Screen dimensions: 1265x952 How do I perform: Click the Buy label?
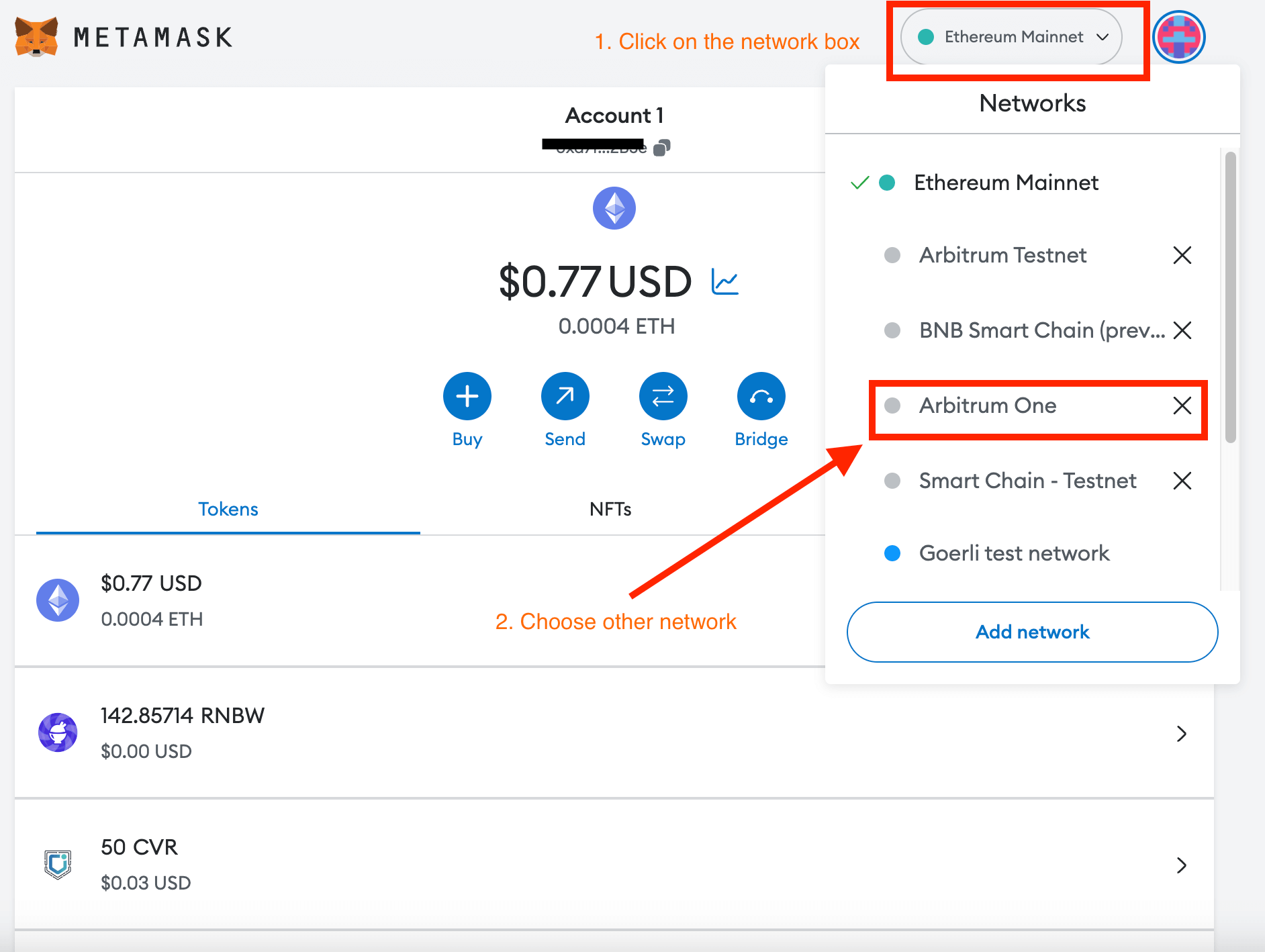[x=467, y=439]
